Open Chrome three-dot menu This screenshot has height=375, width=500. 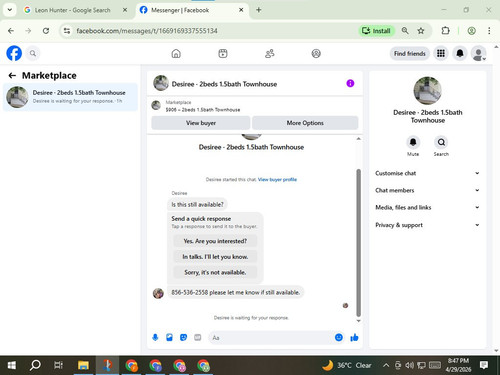click(489, 31)
